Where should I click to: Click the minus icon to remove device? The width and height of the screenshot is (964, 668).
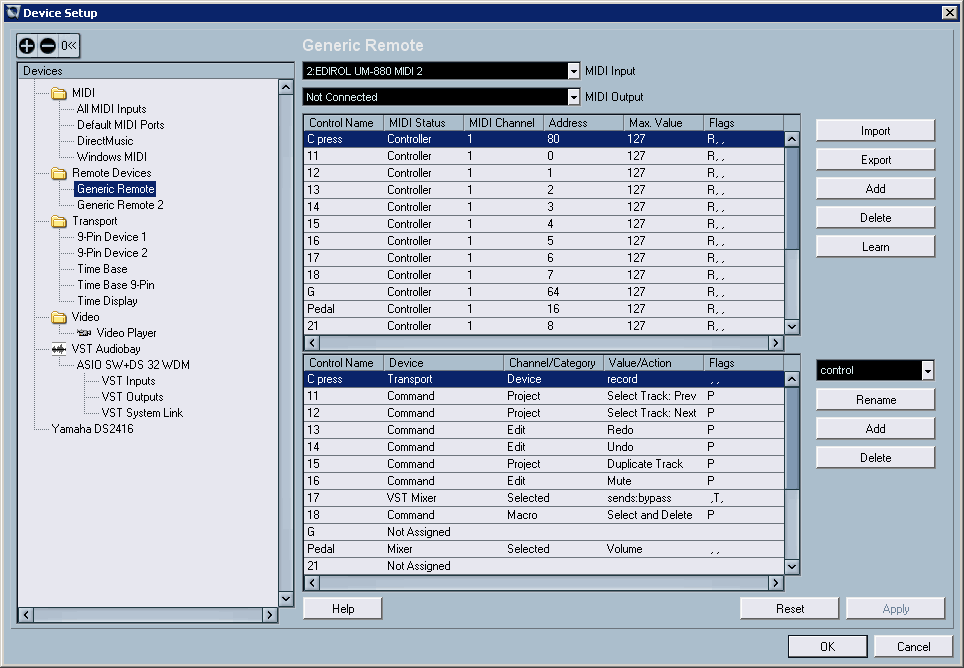point(47,45)
